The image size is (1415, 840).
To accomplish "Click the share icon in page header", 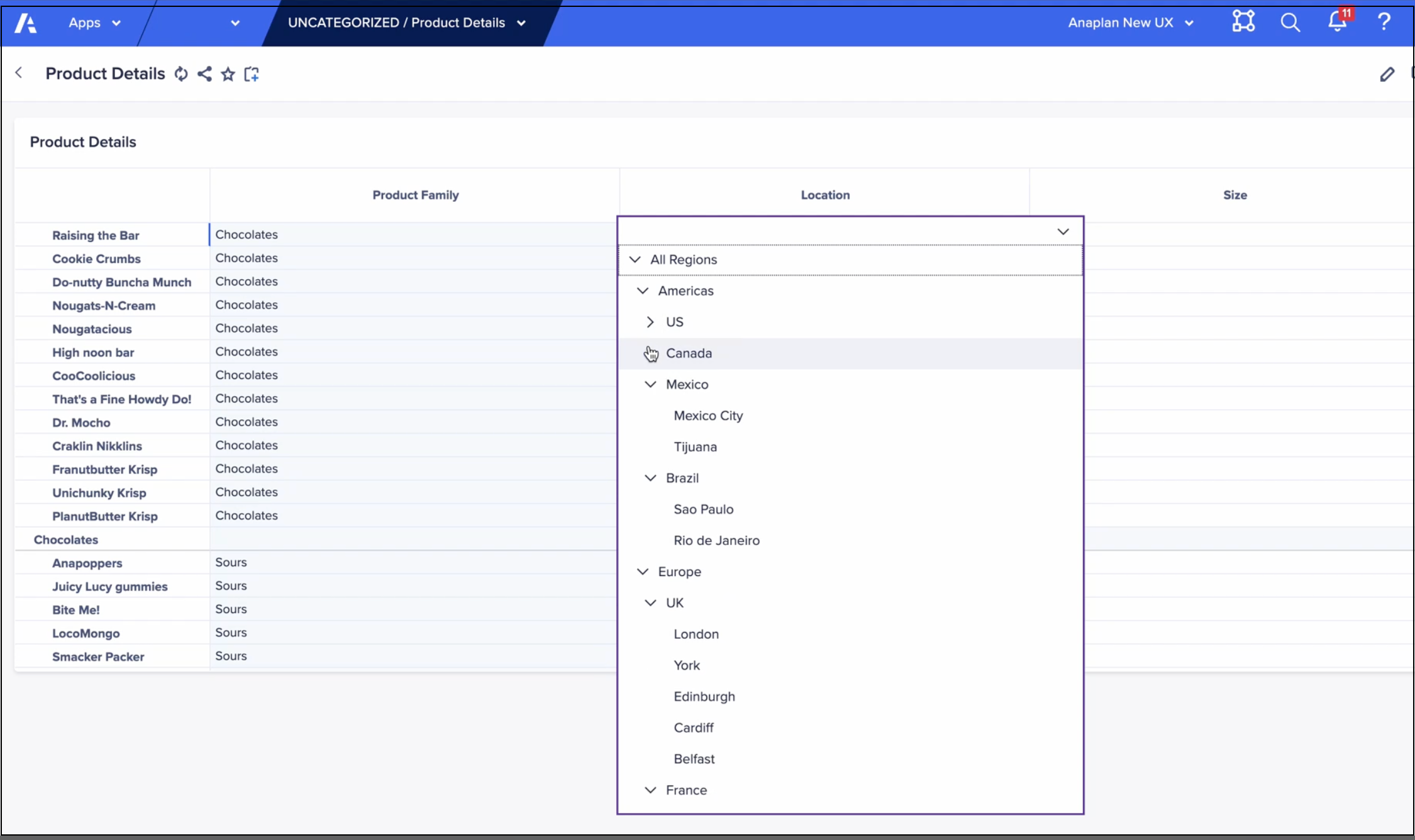I will [204, 74].
